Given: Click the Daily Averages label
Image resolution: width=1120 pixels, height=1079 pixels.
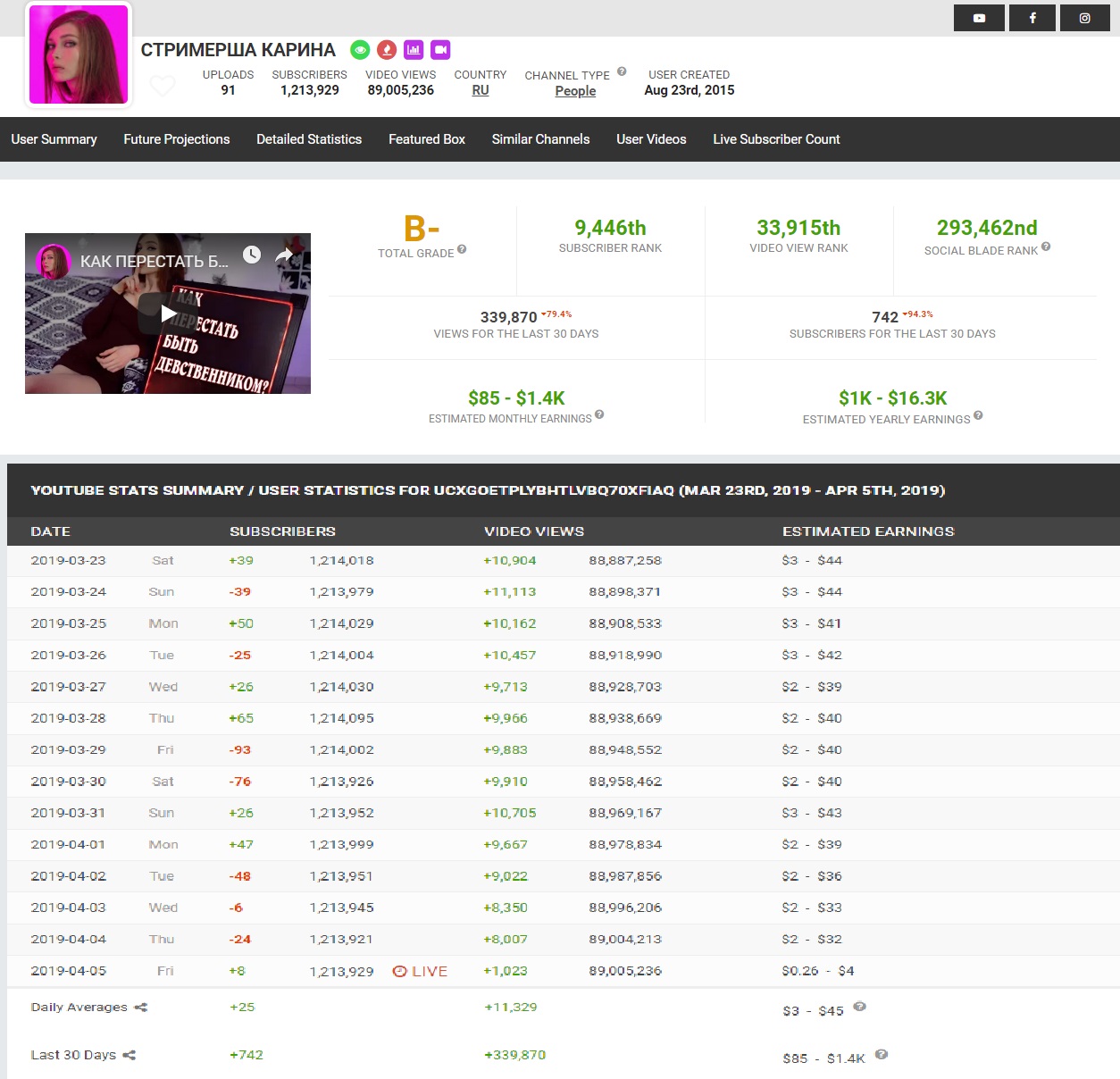Looking at the screenshot, I should point(79,1008).
